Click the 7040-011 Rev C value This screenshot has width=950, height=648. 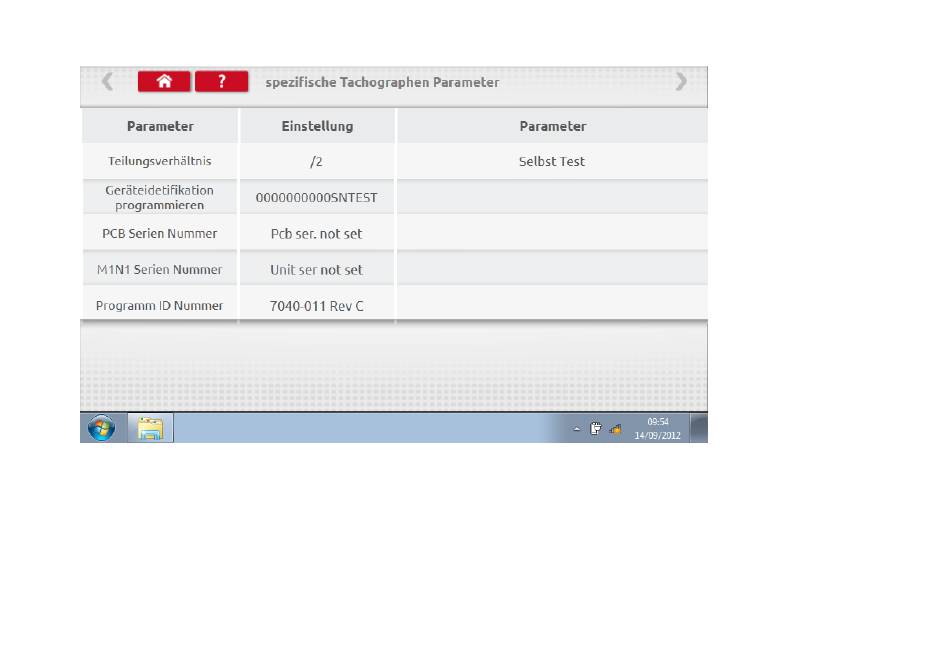(316, 305)
